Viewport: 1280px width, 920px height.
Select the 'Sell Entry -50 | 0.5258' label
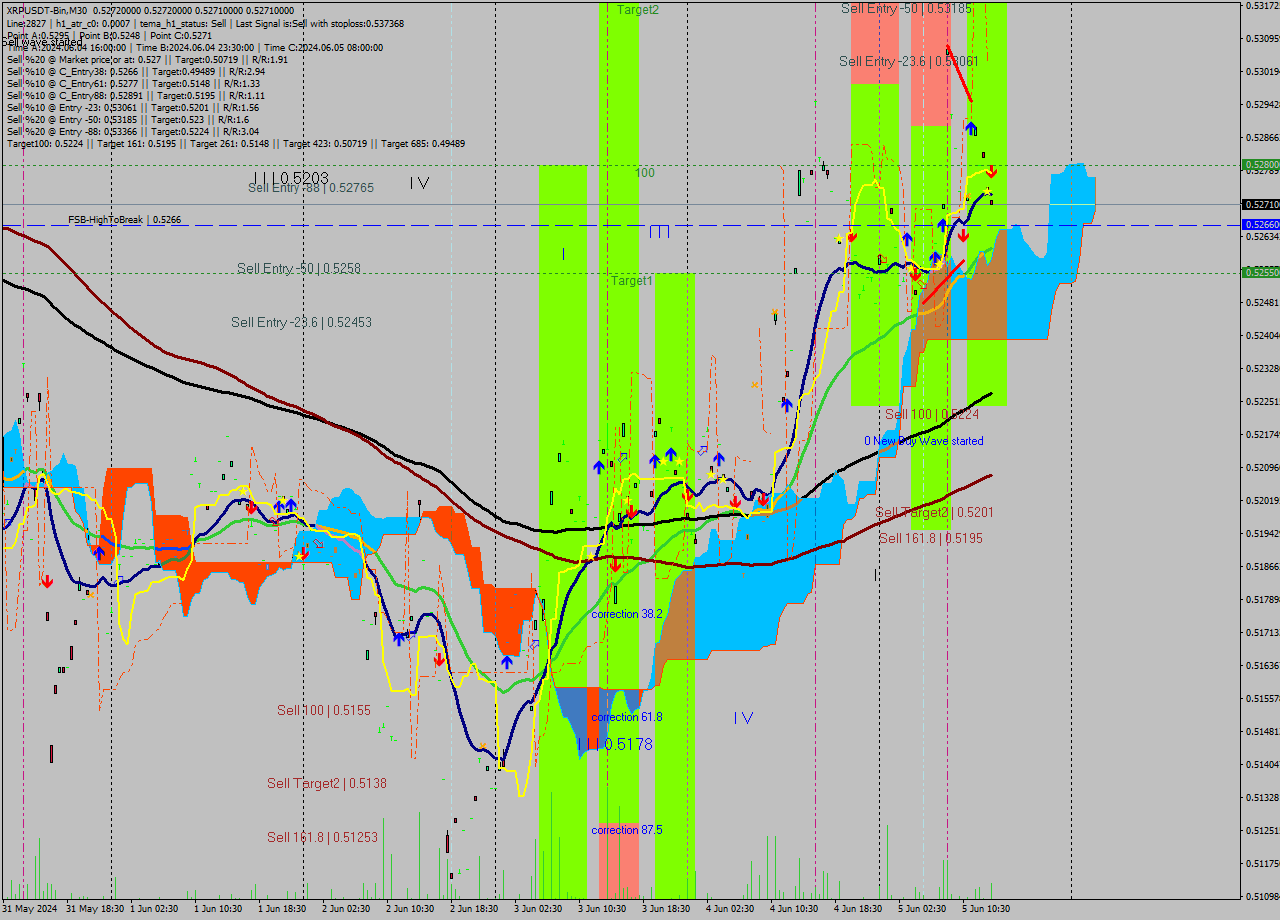pyautogui.click(x=299, y=268)
